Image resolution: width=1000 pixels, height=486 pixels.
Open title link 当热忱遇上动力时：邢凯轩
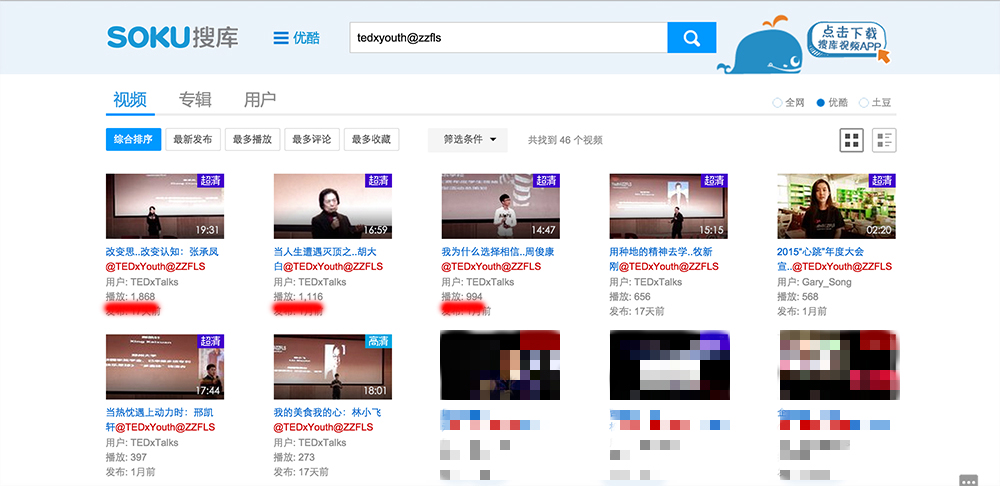[162, 420]
